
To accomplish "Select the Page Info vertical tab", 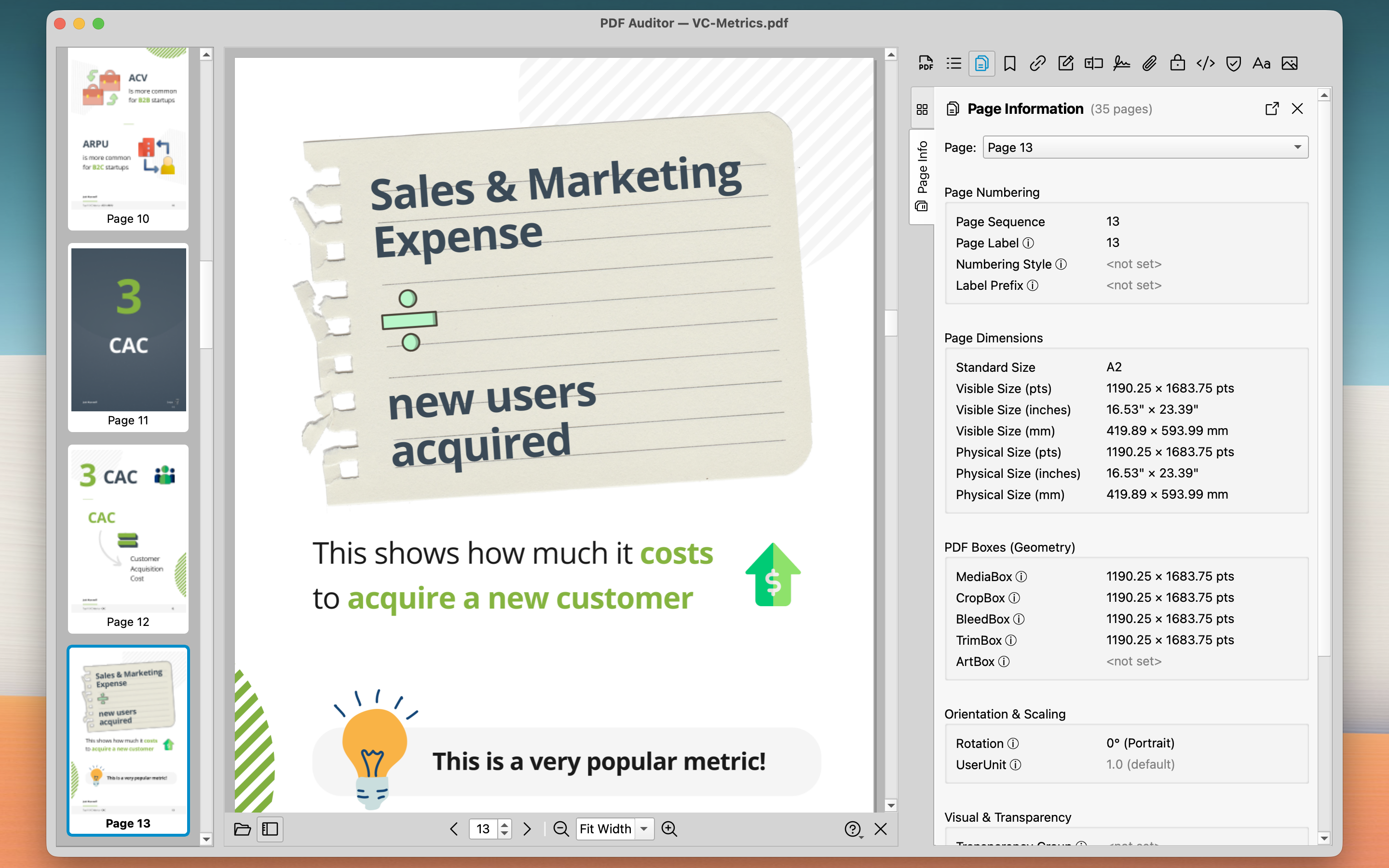I will tap(922, 175).
